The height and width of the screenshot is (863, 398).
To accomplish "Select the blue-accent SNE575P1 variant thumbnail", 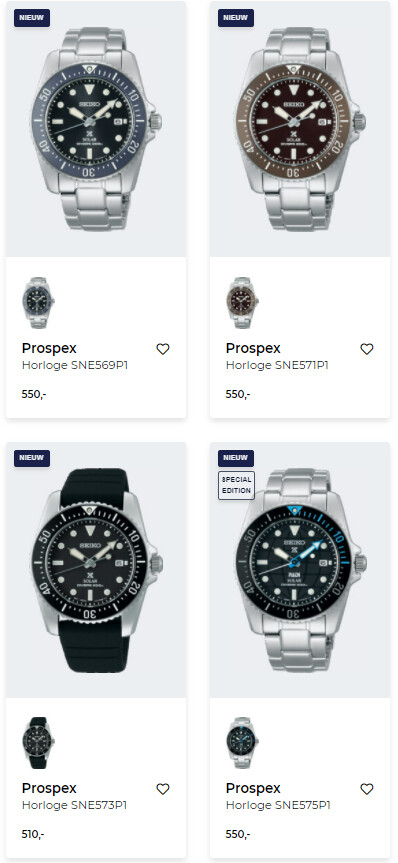I will click(x=242, y=743).
